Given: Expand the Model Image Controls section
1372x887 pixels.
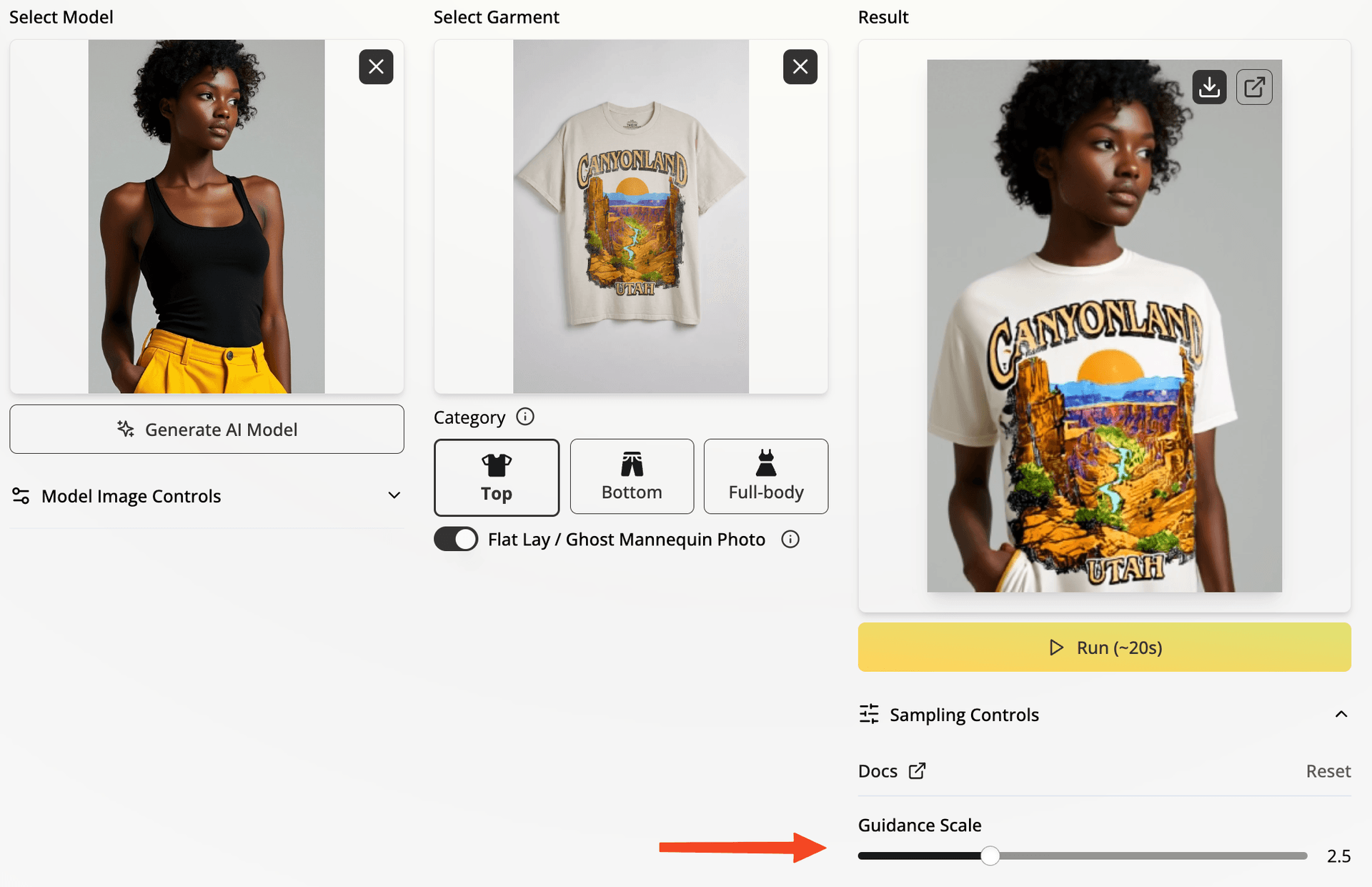Looking at the screenshot, I should 394,495.
